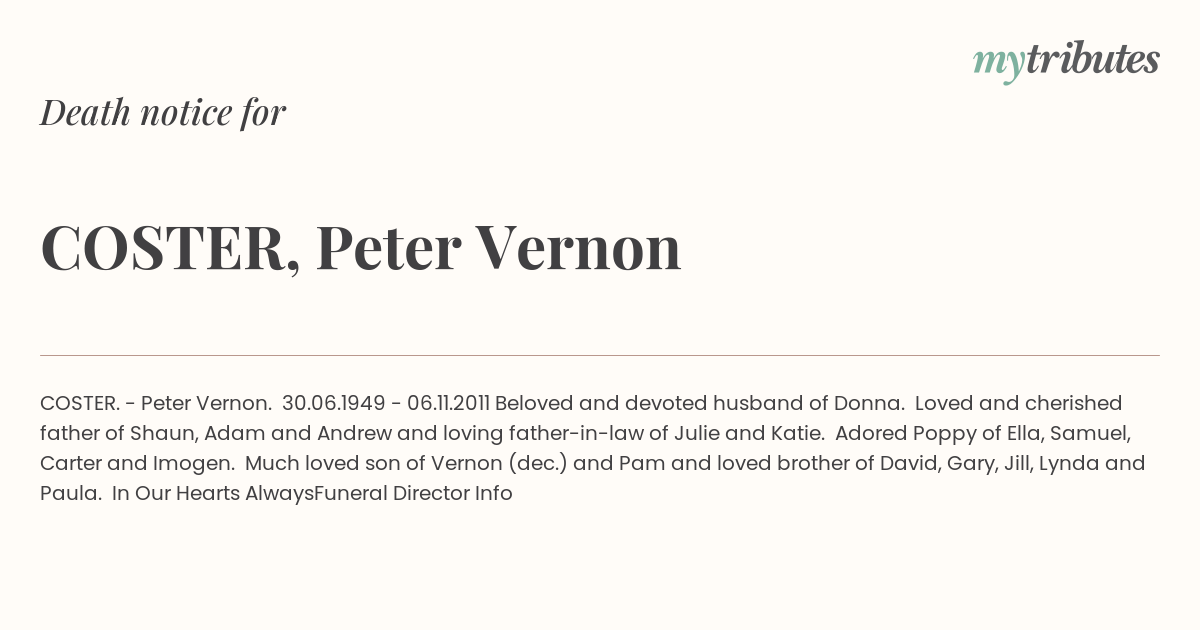Click the dark "tributes" part of logo
Image resolution: width=1200 pixels, height=630 pixels.
tap(1093, 59)
